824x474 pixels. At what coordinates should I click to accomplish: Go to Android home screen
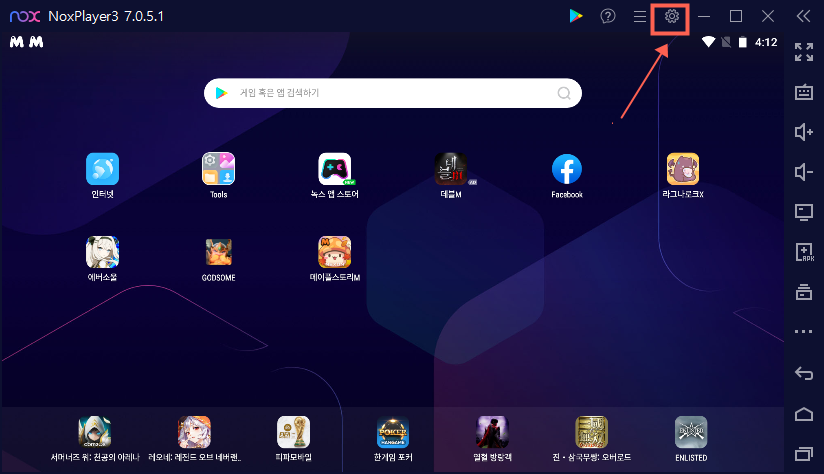coord(804,414)
